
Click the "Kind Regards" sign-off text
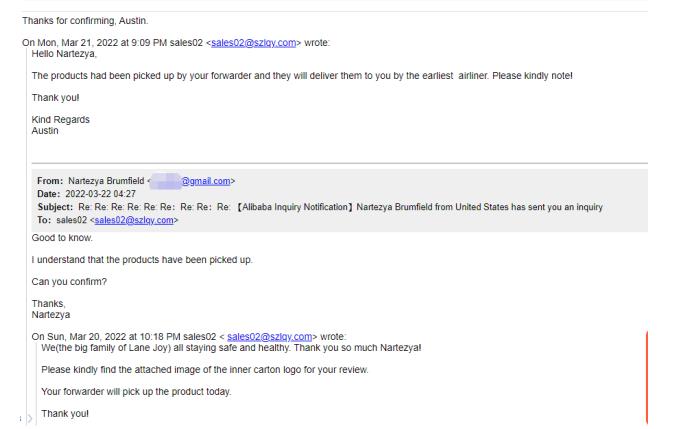61,120
